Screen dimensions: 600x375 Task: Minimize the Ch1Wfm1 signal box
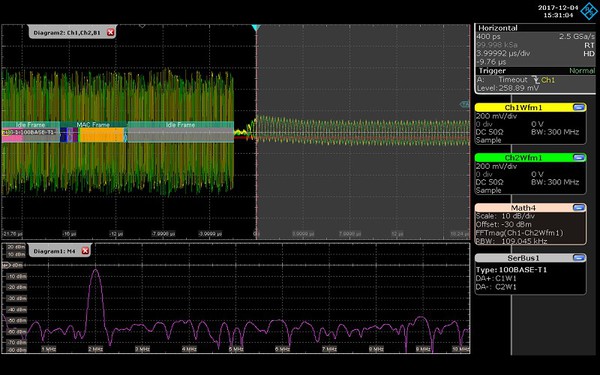point(579,108)
